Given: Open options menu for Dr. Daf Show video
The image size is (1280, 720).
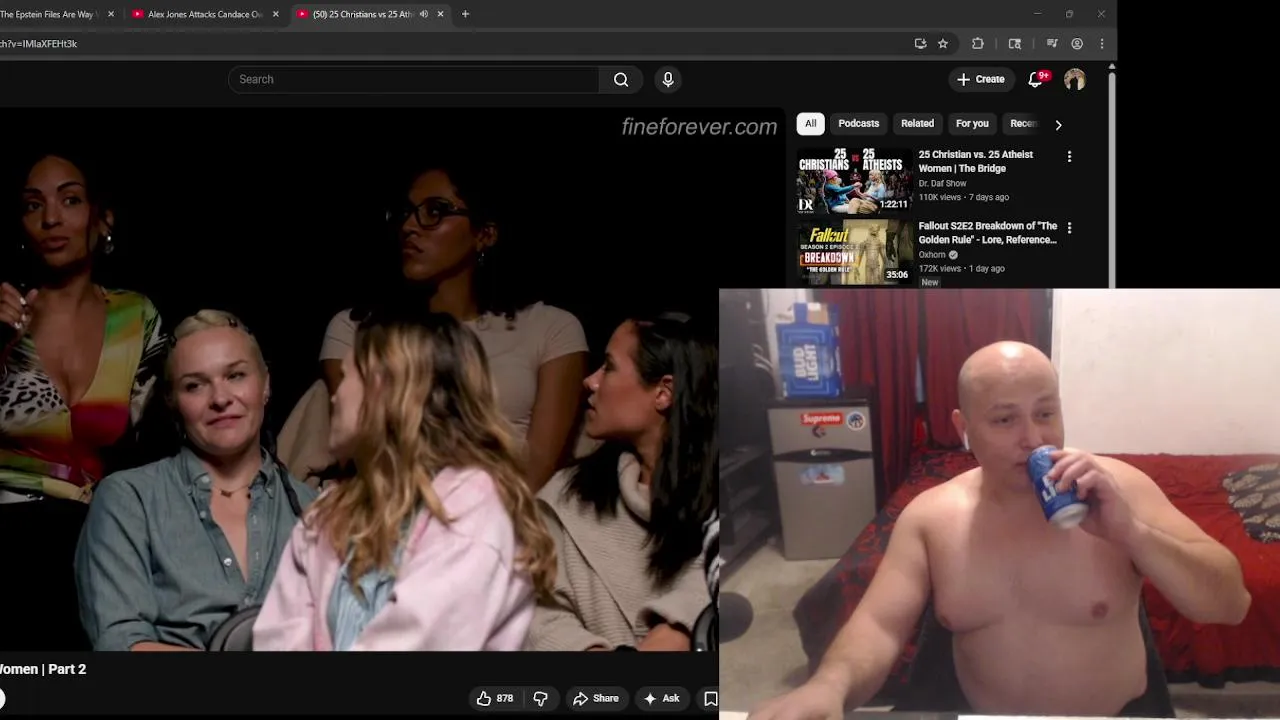Looking at the screenshot, I should 1069,157.
